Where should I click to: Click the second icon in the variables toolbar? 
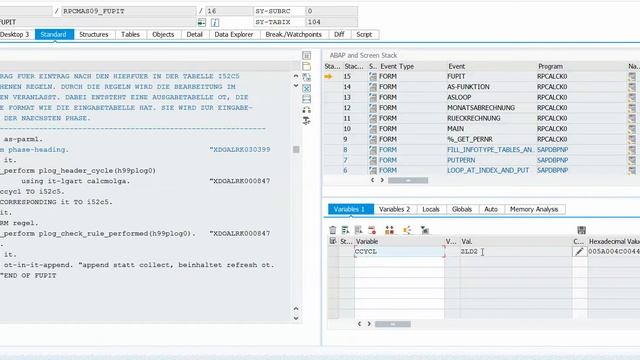[345, 230]
